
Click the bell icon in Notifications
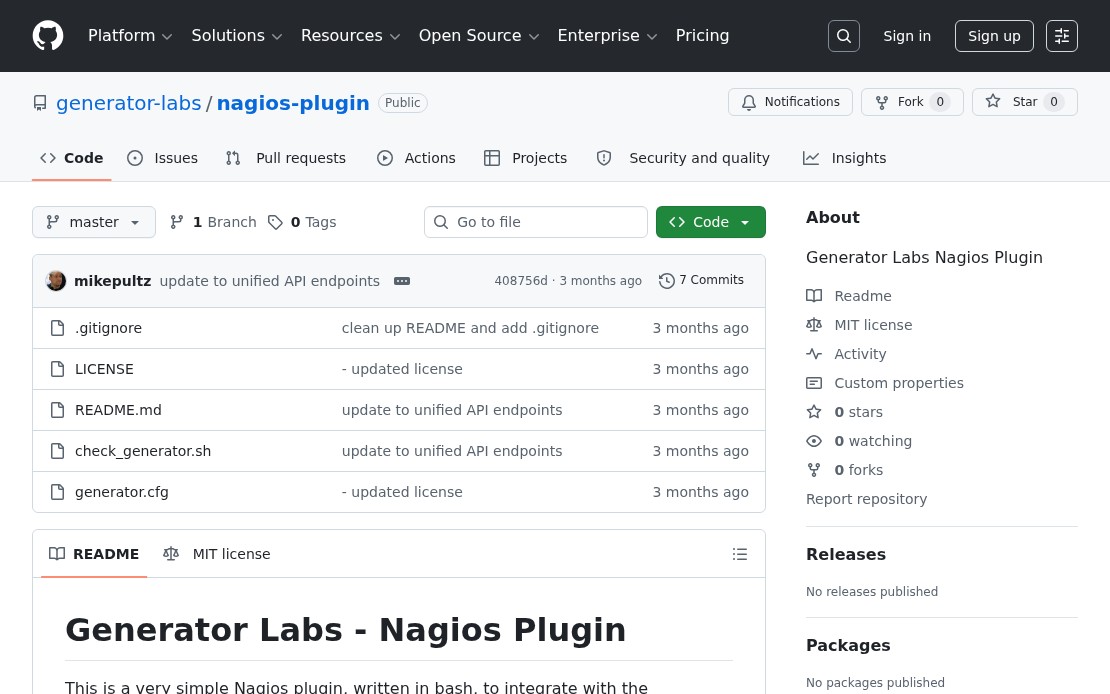pos(749,103)
